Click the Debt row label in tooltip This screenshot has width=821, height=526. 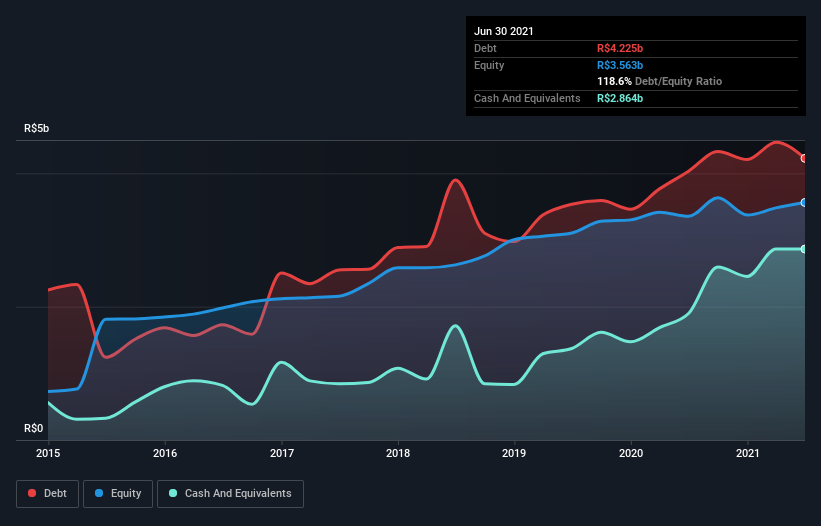[x=485, y=48]
